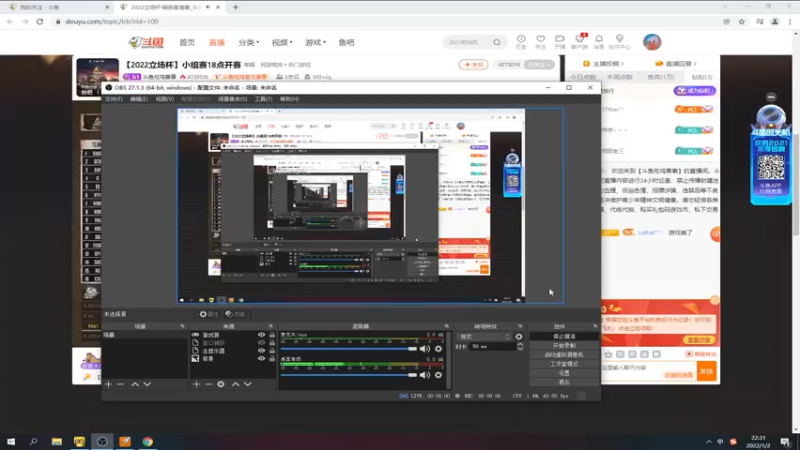This screenshot has height=450, width=800.
Task: Open settings gear for the desktop audio track
Action: 438,375
